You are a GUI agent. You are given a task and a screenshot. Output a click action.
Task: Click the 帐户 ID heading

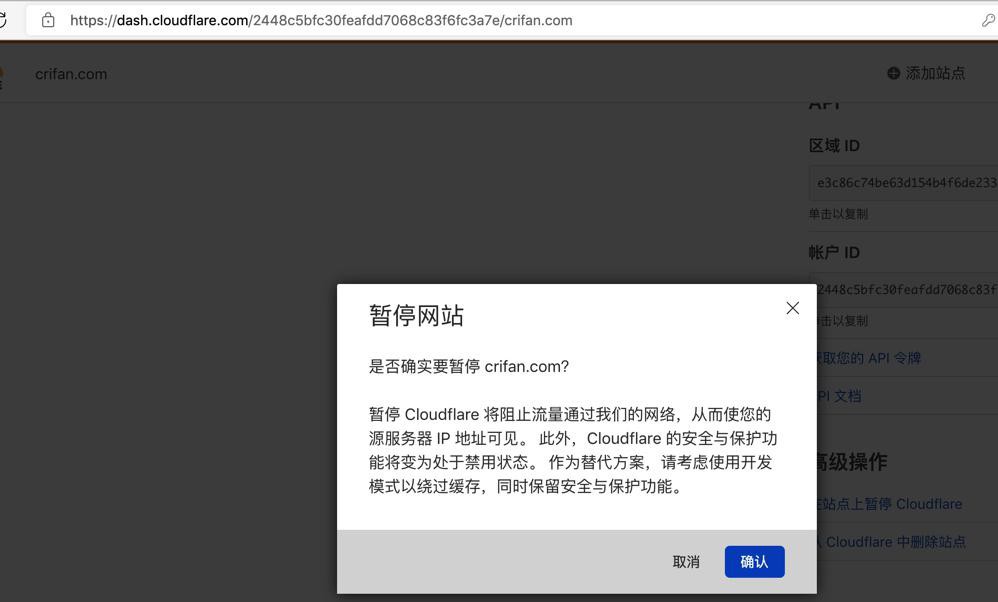[834, 253]
